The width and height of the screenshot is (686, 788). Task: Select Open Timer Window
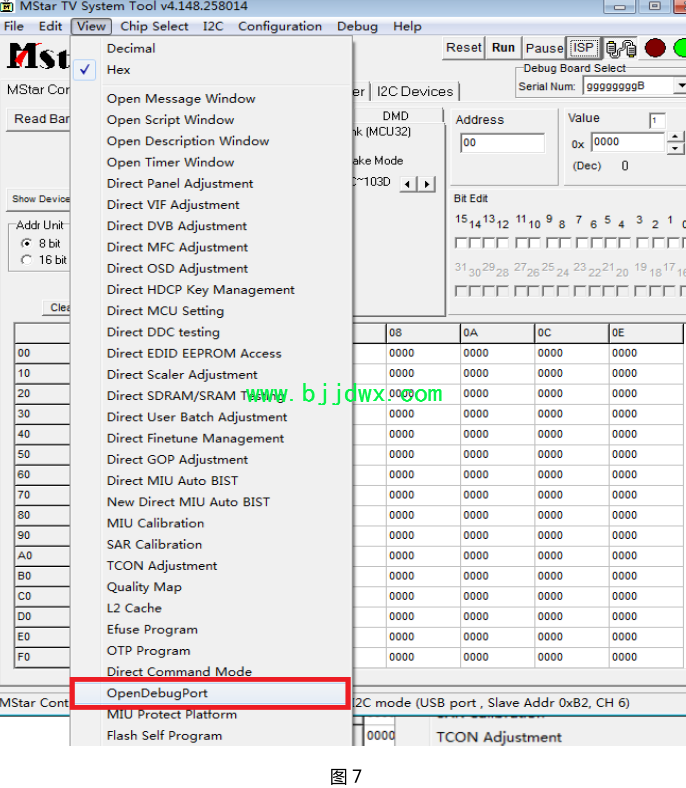(x=211, y=162)
